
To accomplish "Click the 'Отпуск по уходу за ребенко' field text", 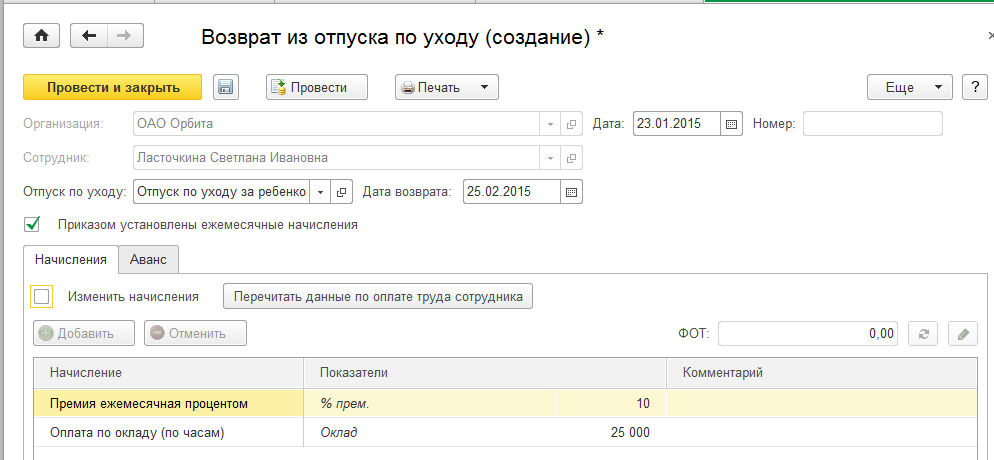I will pos(222,192).
